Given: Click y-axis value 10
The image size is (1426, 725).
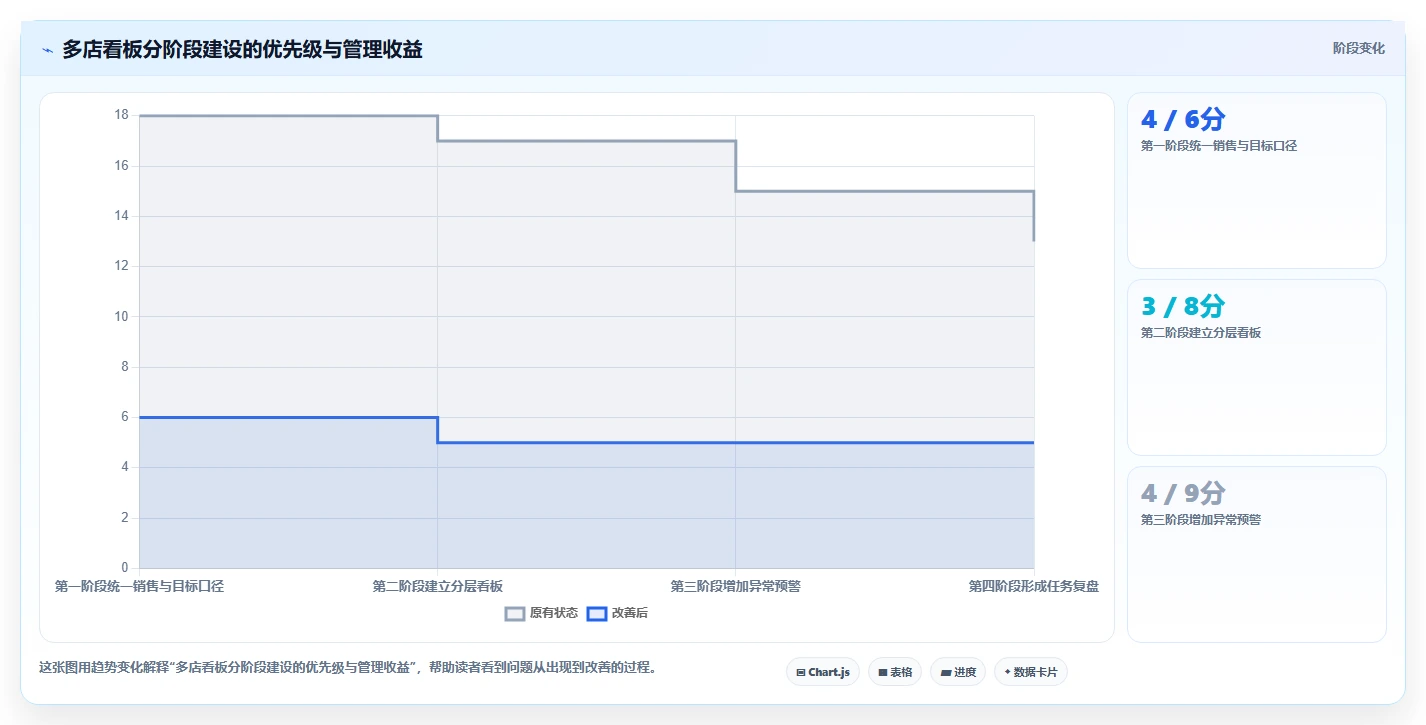Looking at the screenshot, I should point(122,316).
